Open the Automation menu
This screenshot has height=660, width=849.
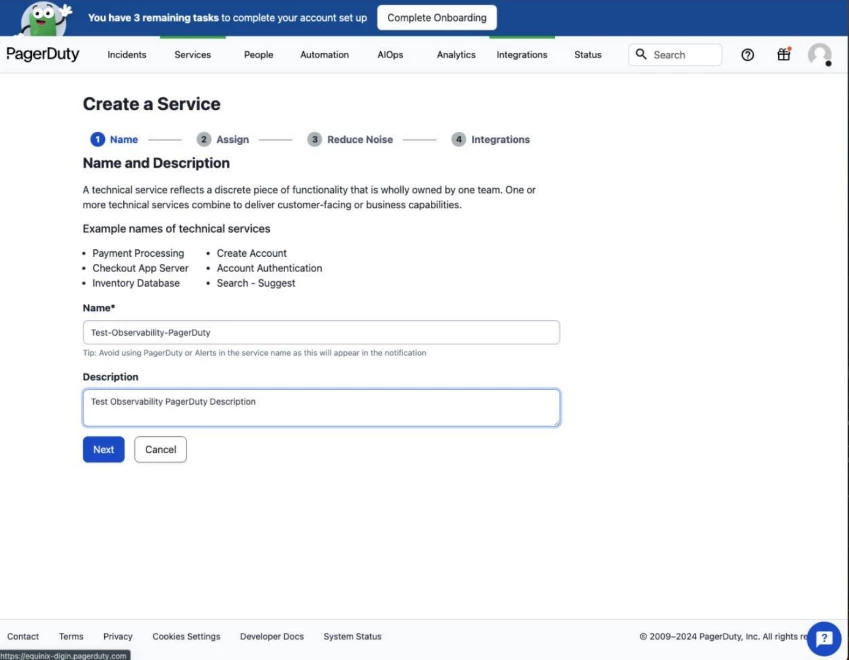pyautogui.click(x=324, y=55)
